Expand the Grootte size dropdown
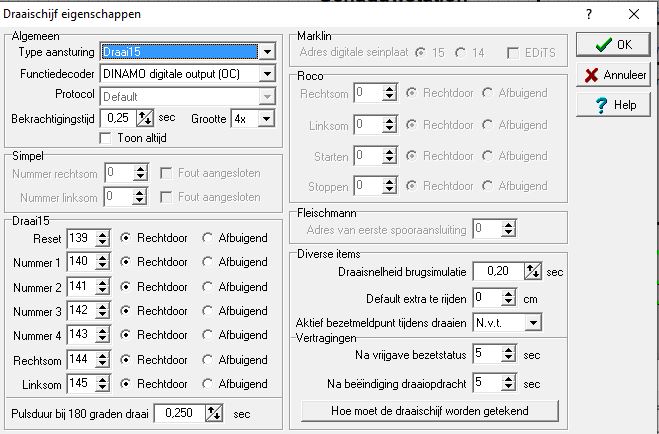This screenshot has width=659, height=434. coord(267,118)
